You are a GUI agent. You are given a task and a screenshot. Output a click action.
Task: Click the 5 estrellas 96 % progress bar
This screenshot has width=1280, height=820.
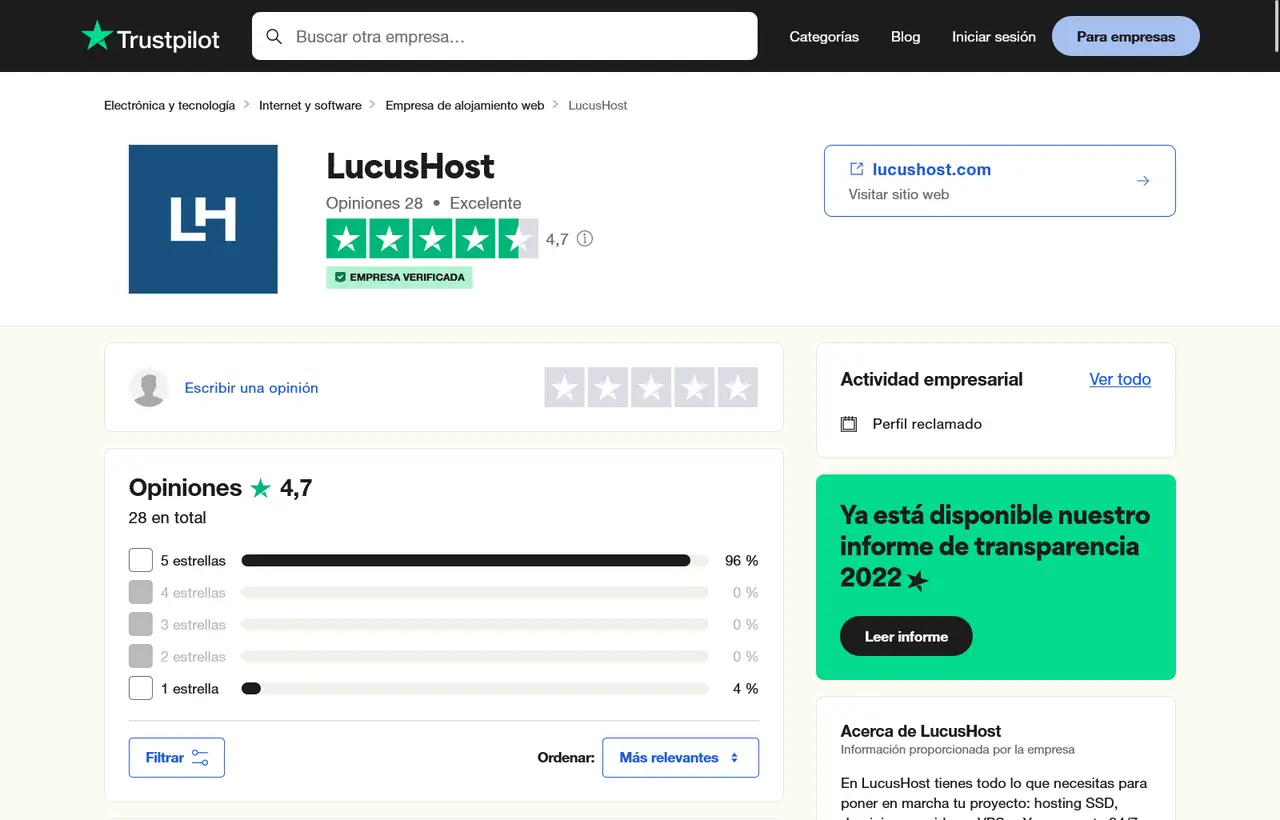point(475,561)
